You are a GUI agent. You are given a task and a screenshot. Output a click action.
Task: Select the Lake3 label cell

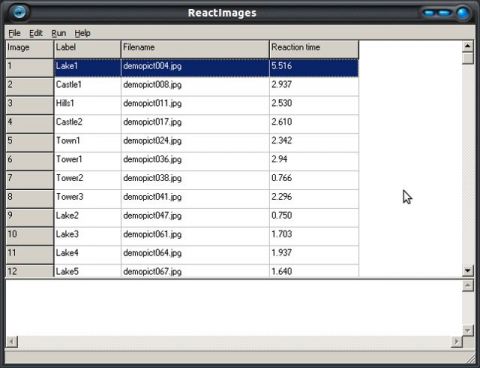pyautogui.click(x=88, y=236)
